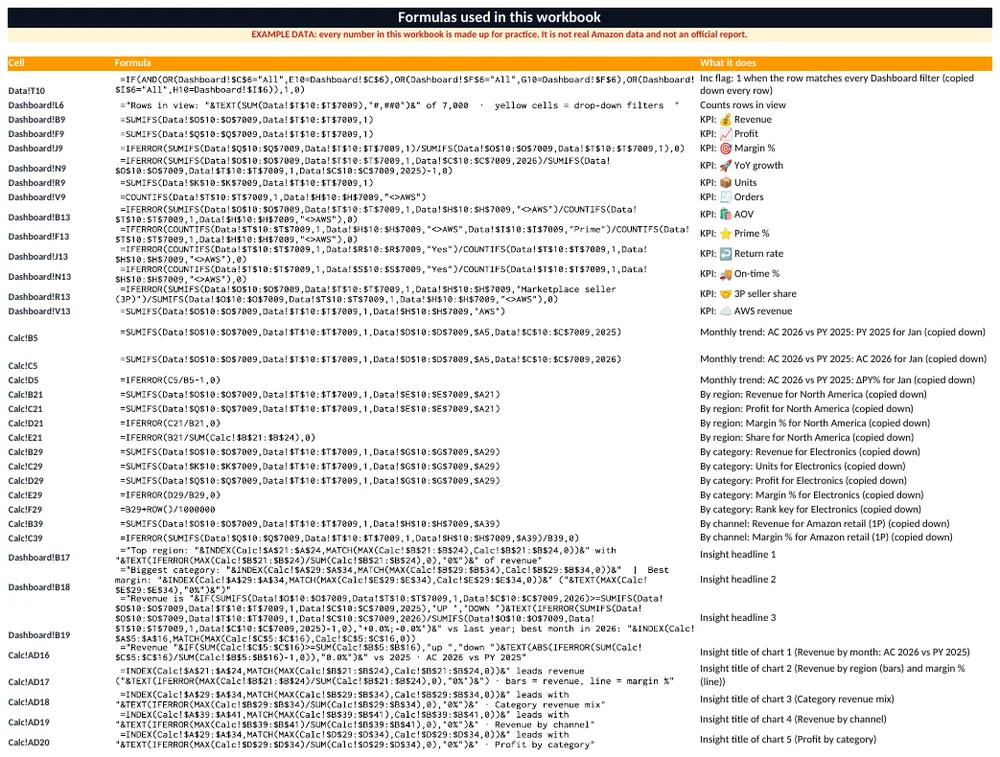Image resolution: width=1000 pixels, height=757 pixels.
Task: Click the formula "=B29+ROW()/1000000"
Action: point(168,510)
